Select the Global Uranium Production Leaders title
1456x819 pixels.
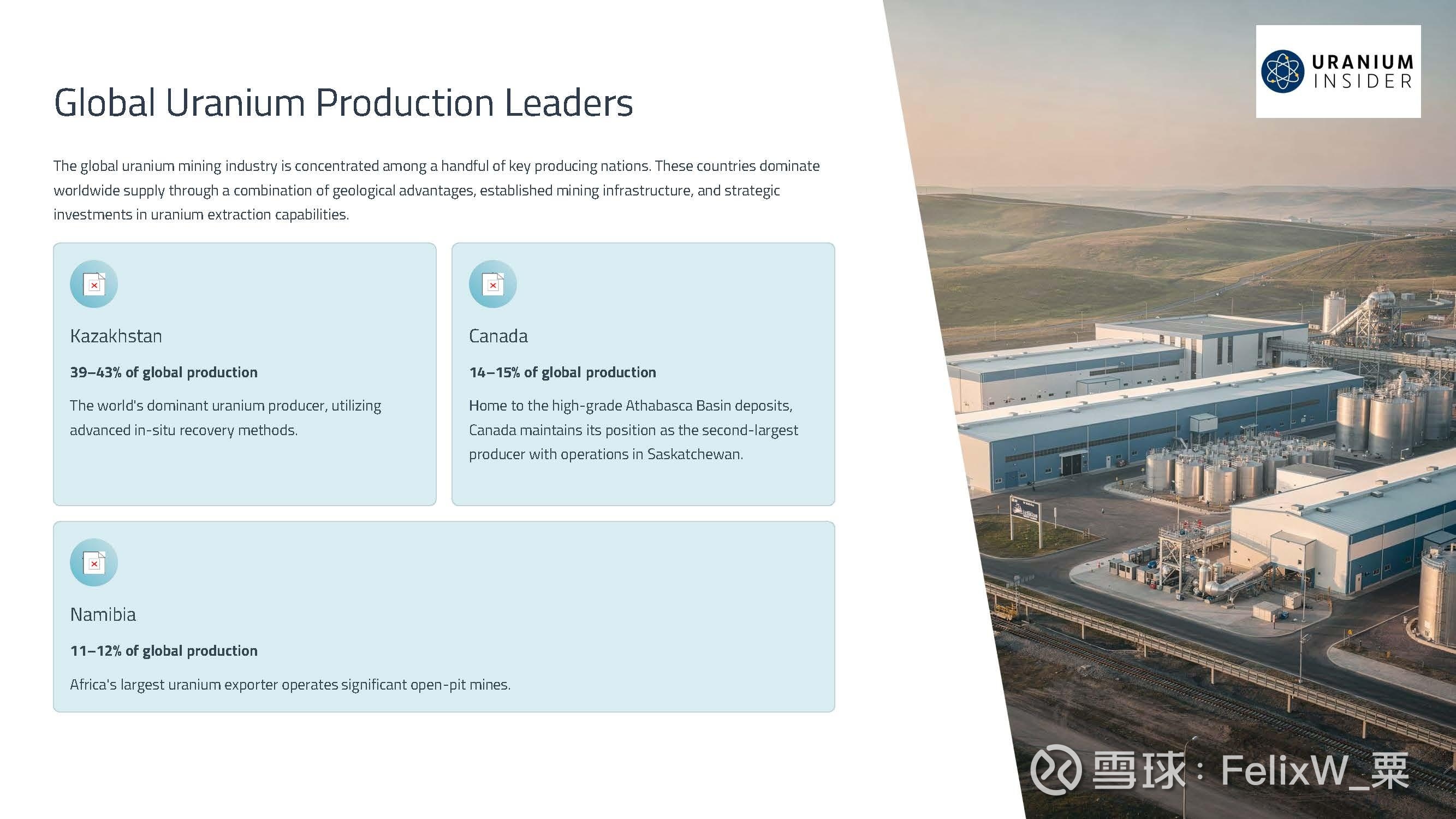pyautogui.click(x=343, y=103)
